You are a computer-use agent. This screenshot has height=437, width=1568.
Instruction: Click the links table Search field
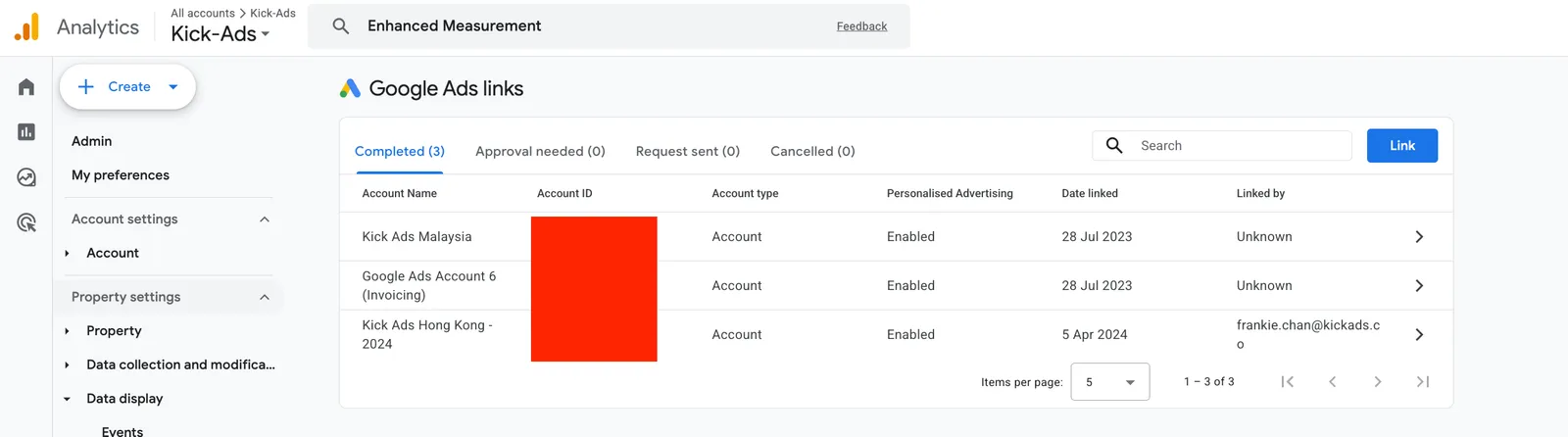[x=1222, y=145]
